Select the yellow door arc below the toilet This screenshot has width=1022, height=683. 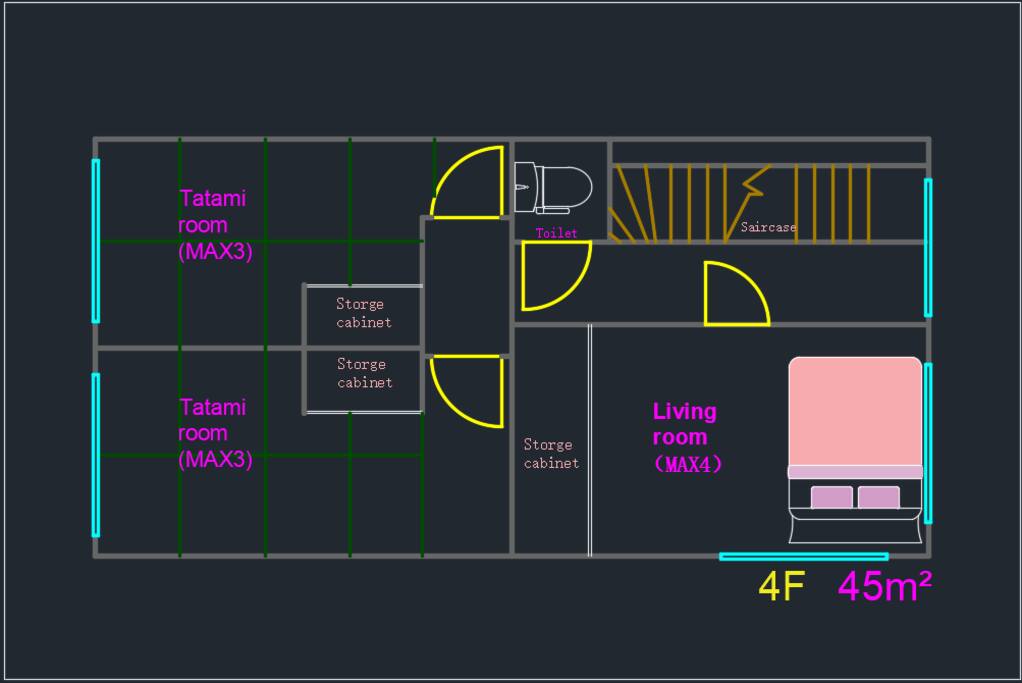[556, 275]
